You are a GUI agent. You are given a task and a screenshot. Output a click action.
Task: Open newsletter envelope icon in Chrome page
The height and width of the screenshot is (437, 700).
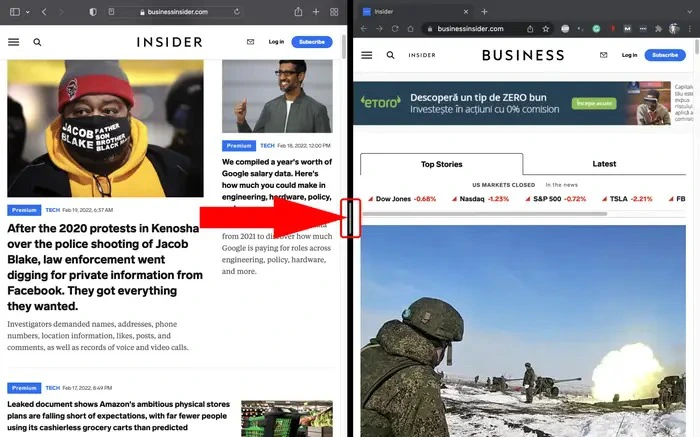[x=604, y=55]
